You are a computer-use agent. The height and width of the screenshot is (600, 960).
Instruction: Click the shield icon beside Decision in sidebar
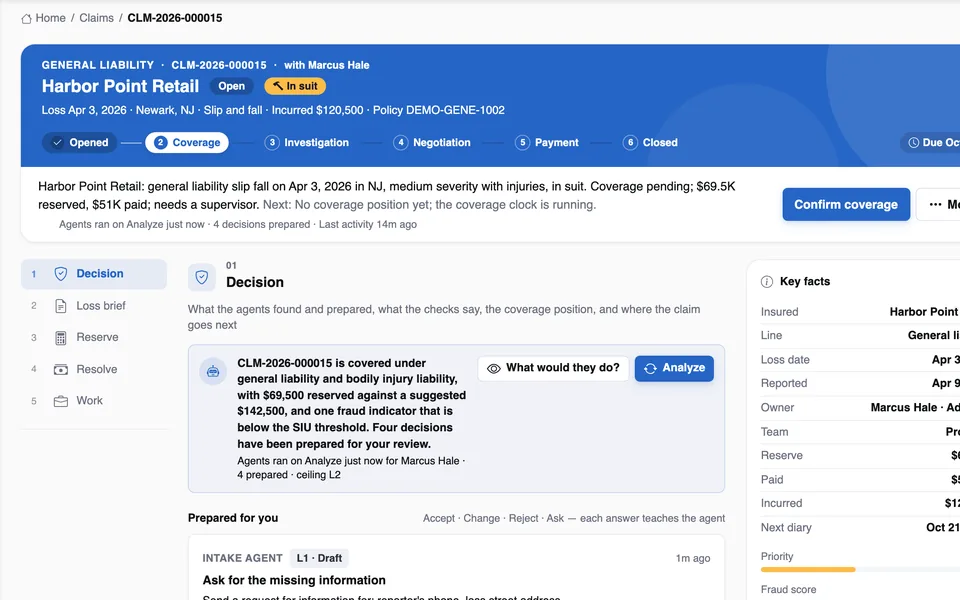pyautogui.click(x=61, y=274)
